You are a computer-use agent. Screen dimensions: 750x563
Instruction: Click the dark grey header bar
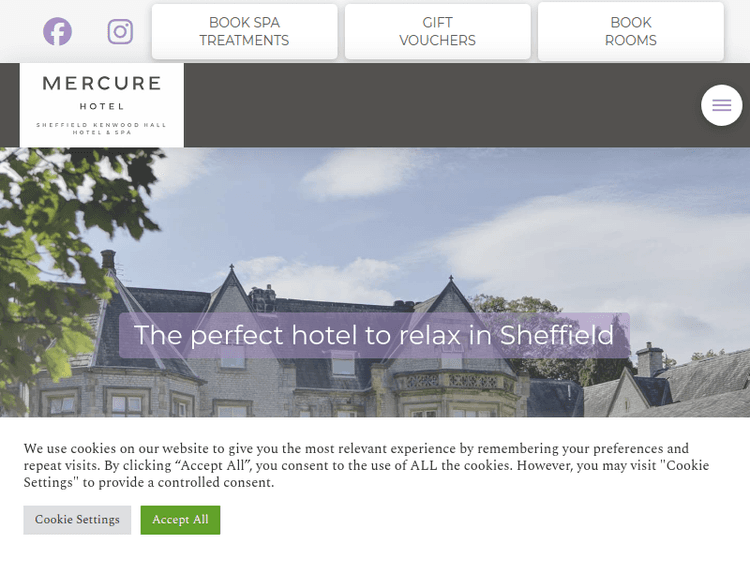[x=440, y=105]
